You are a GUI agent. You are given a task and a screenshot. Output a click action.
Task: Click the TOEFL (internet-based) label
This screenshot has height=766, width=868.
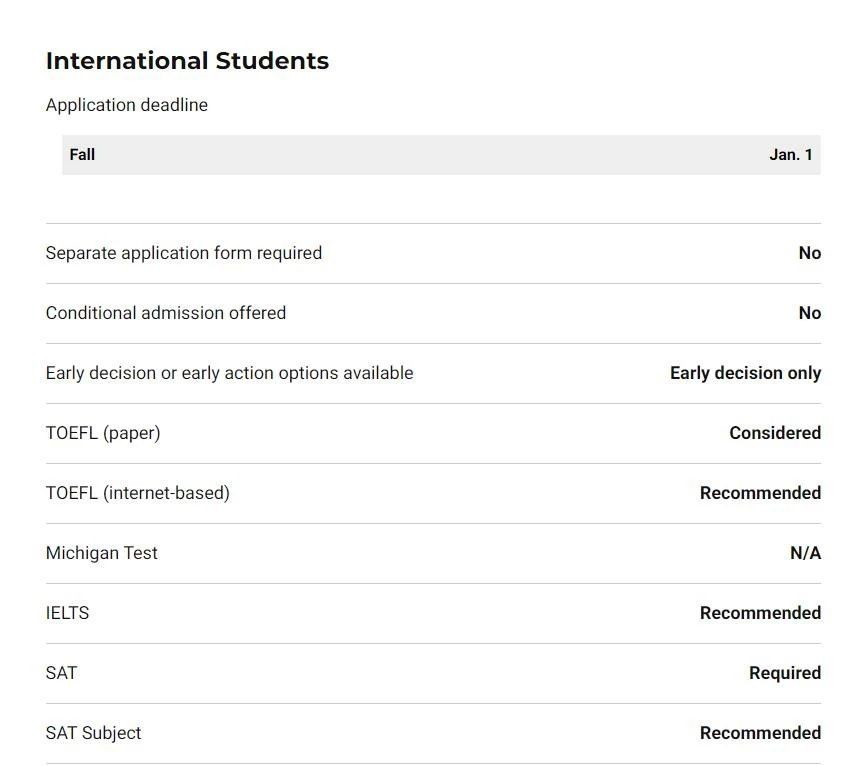[138, 493]
